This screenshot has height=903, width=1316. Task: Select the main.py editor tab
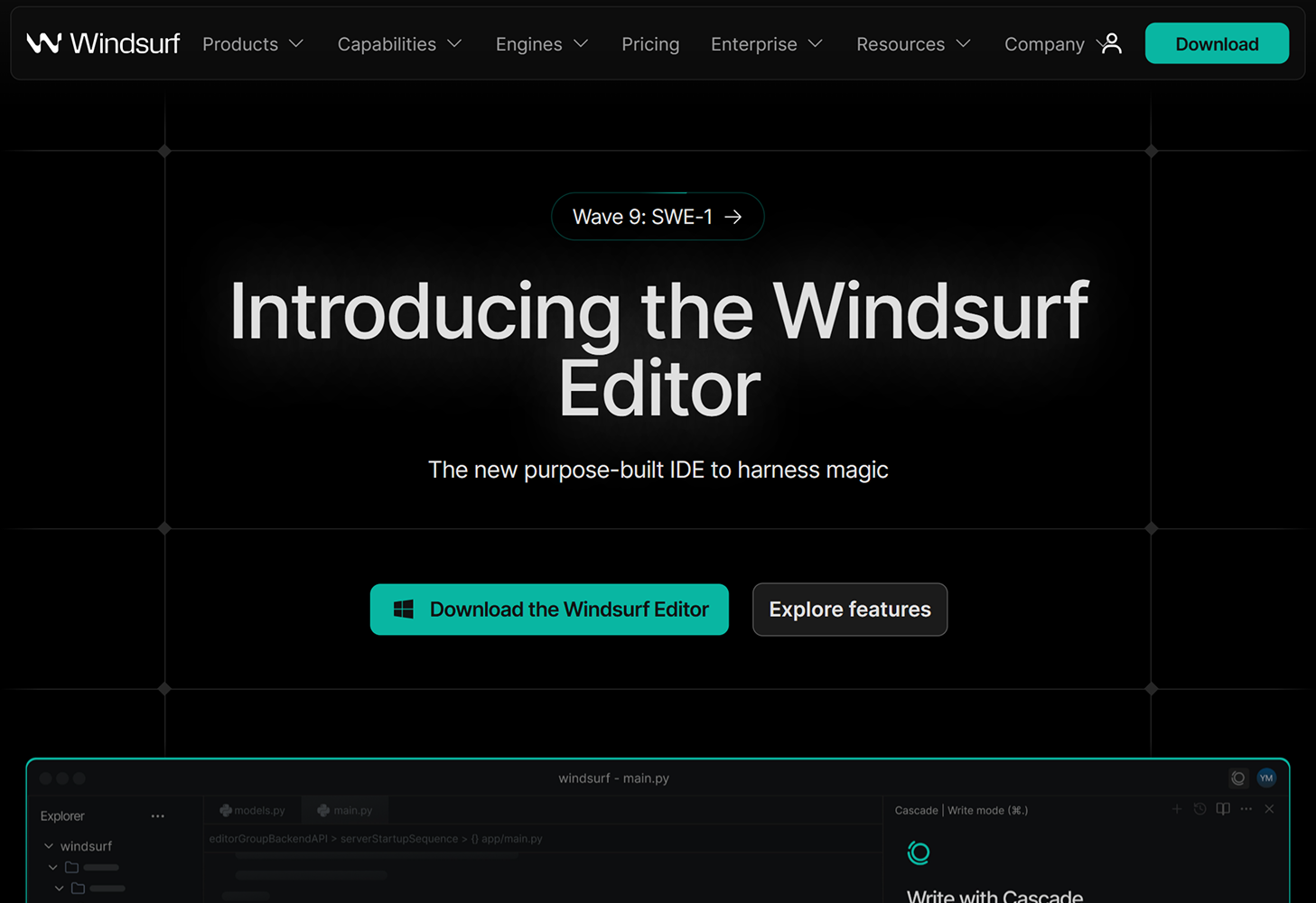click(345, 810)
